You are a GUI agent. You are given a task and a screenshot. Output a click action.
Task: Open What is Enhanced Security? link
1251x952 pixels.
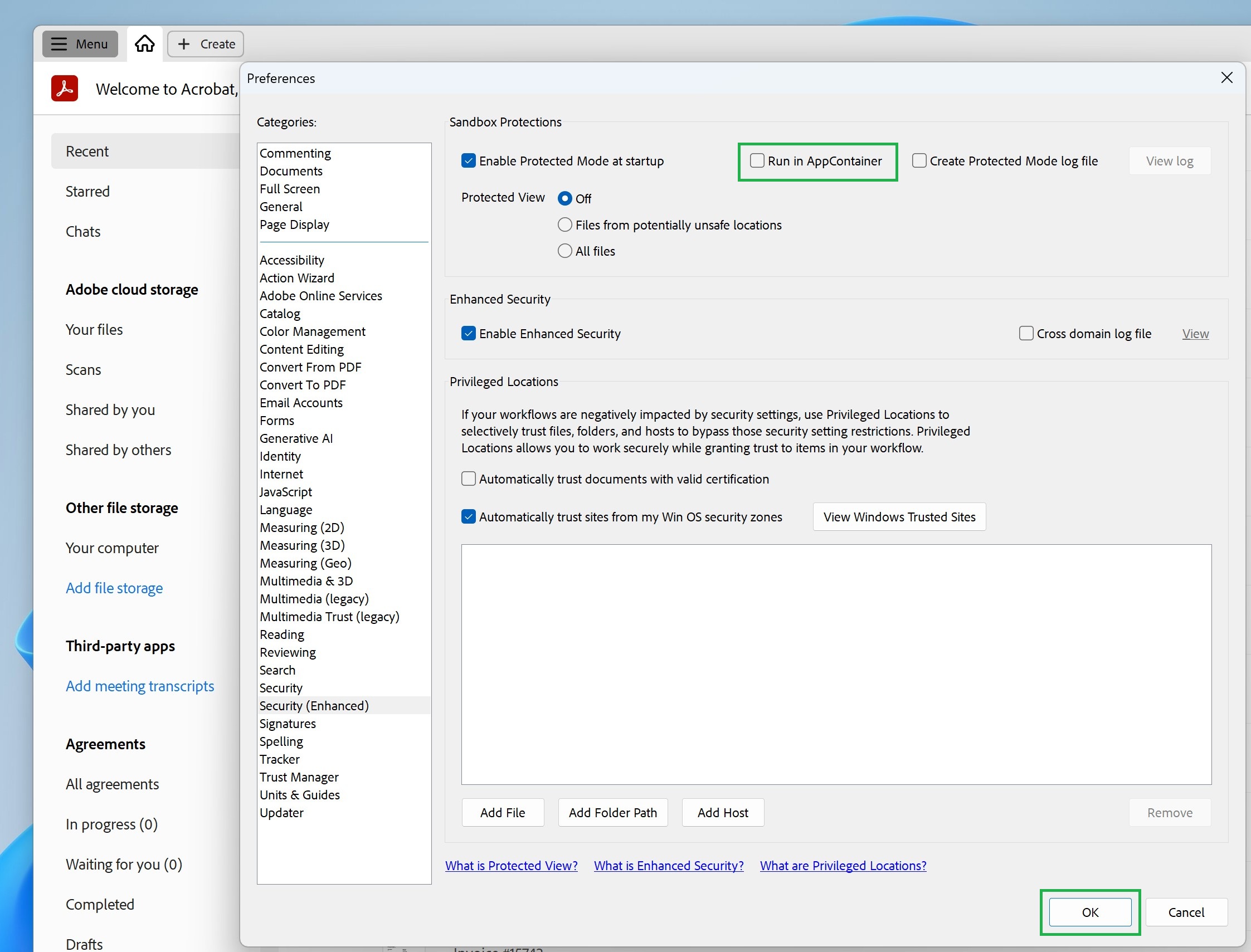pyautogui.click(x=669, y=866)
